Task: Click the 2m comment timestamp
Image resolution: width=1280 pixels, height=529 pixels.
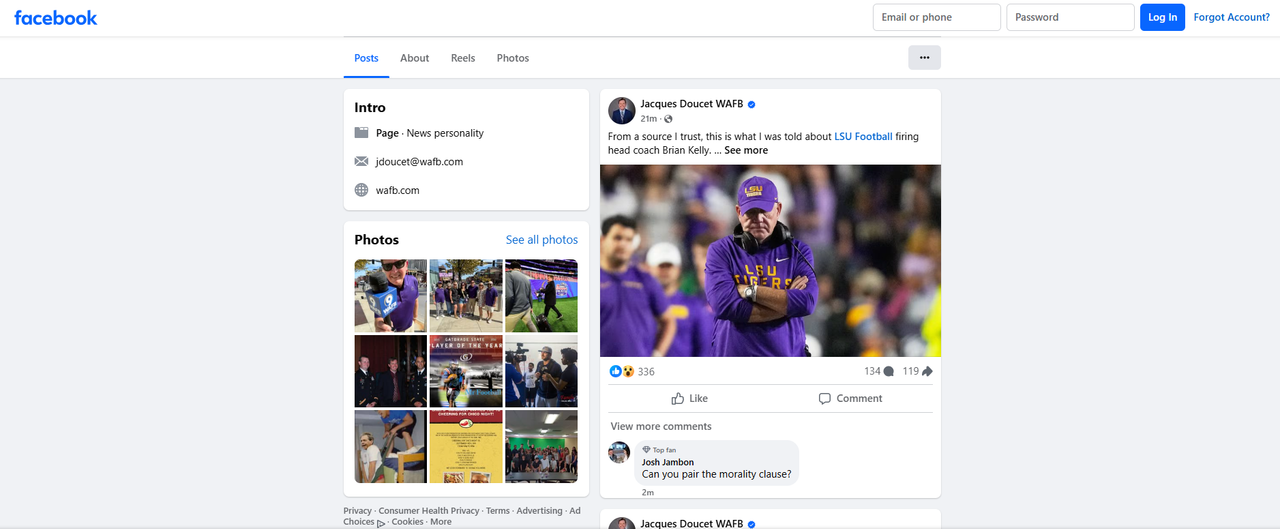Action: (648, 492)
